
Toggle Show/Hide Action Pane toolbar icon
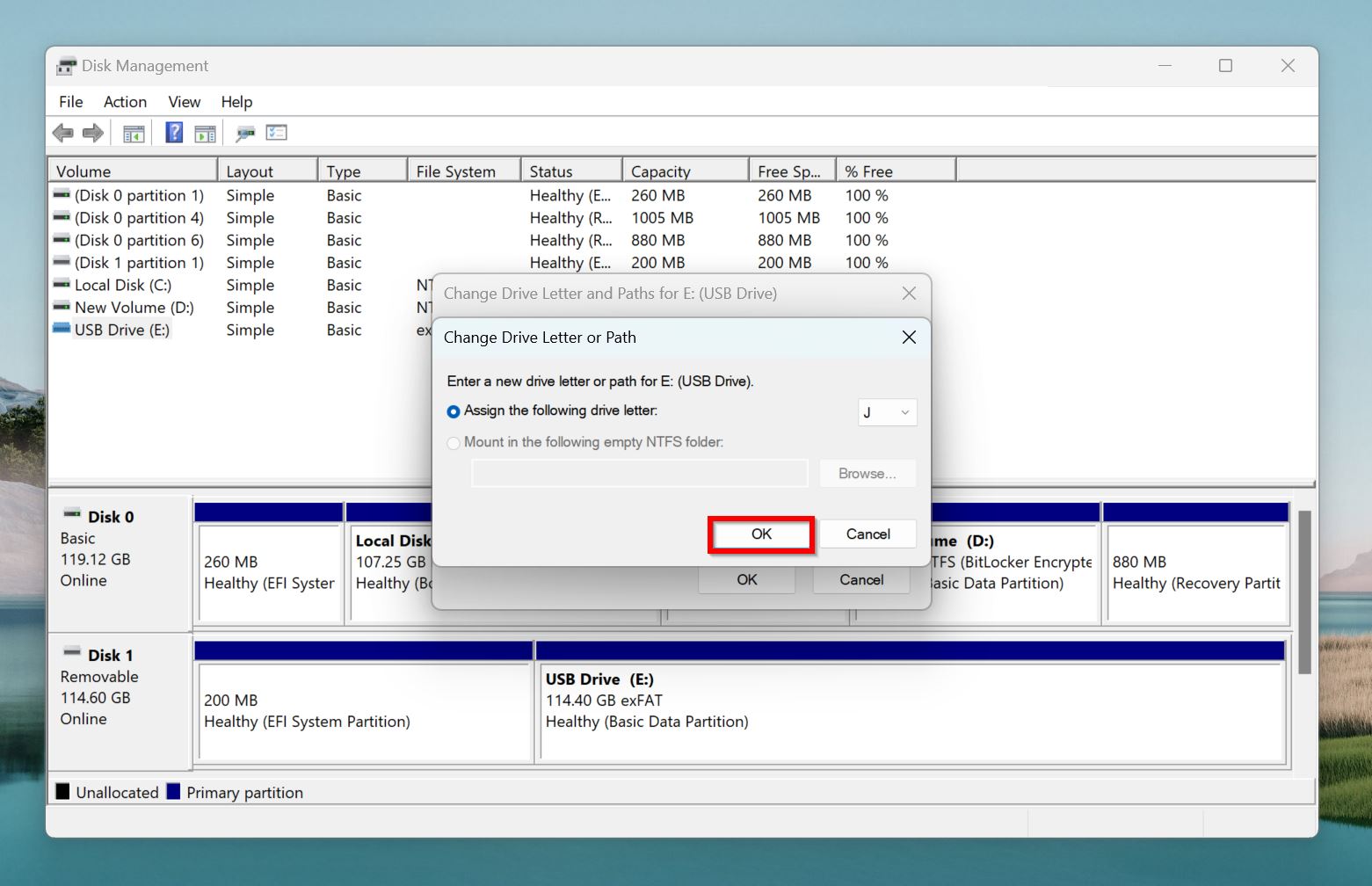click(x=205, y=134)
